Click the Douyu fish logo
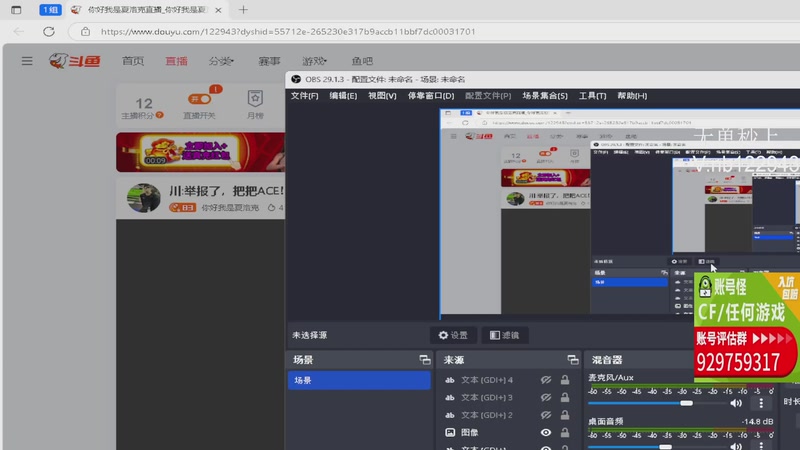800x450 pixels. [74, 61]
